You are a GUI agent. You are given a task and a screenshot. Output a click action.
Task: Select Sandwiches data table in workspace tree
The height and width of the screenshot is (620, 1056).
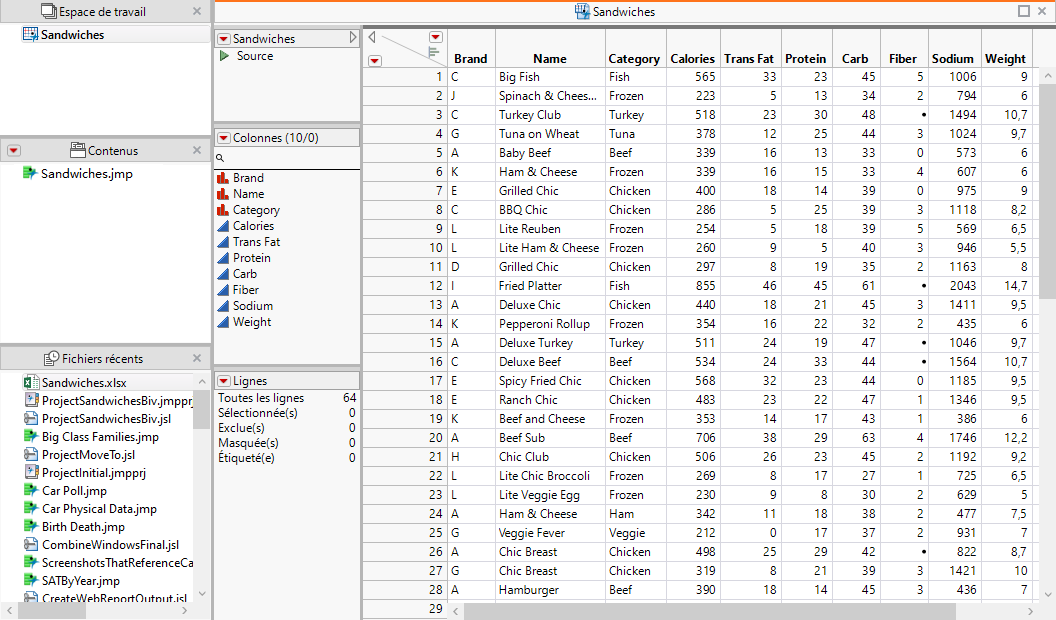click(x=72, y=34)
